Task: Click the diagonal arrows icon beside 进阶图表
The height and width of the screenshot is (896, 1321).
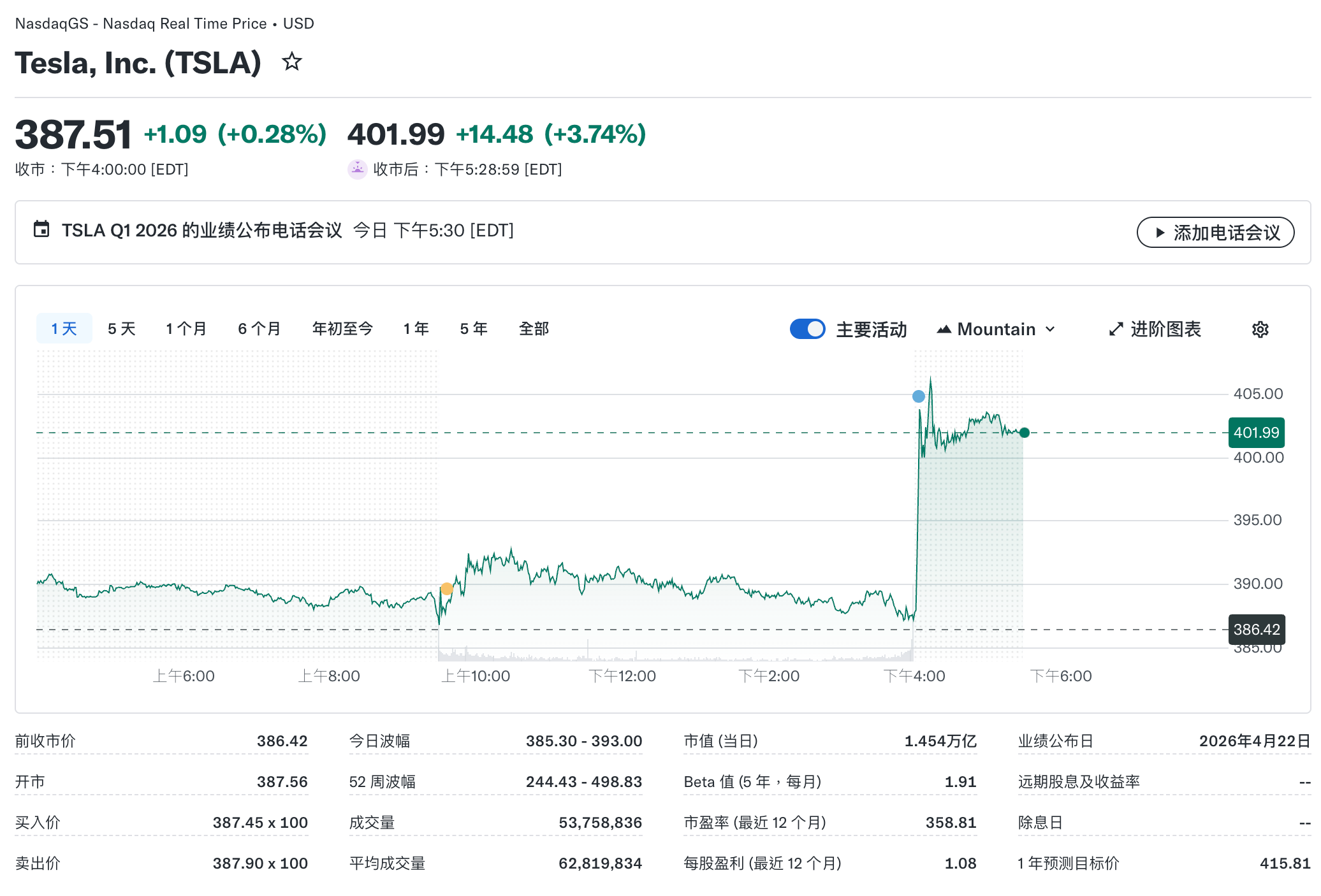Action: tap(1116, 329)
